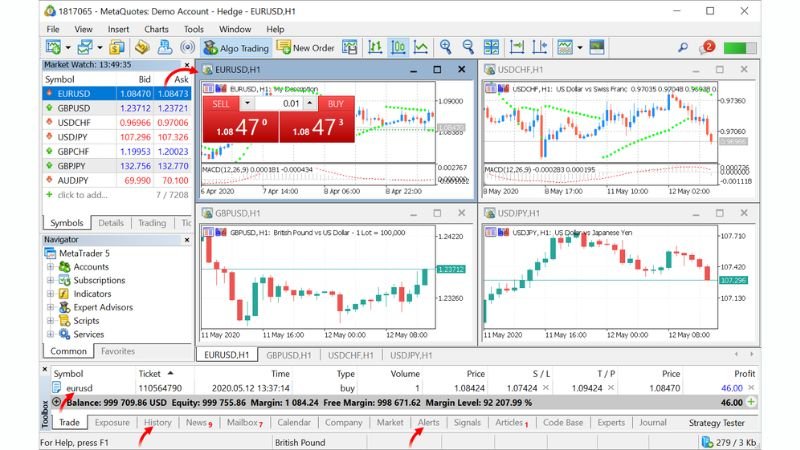
Task: Open the New Chart dropdown arrow
Action: [68, 48]
